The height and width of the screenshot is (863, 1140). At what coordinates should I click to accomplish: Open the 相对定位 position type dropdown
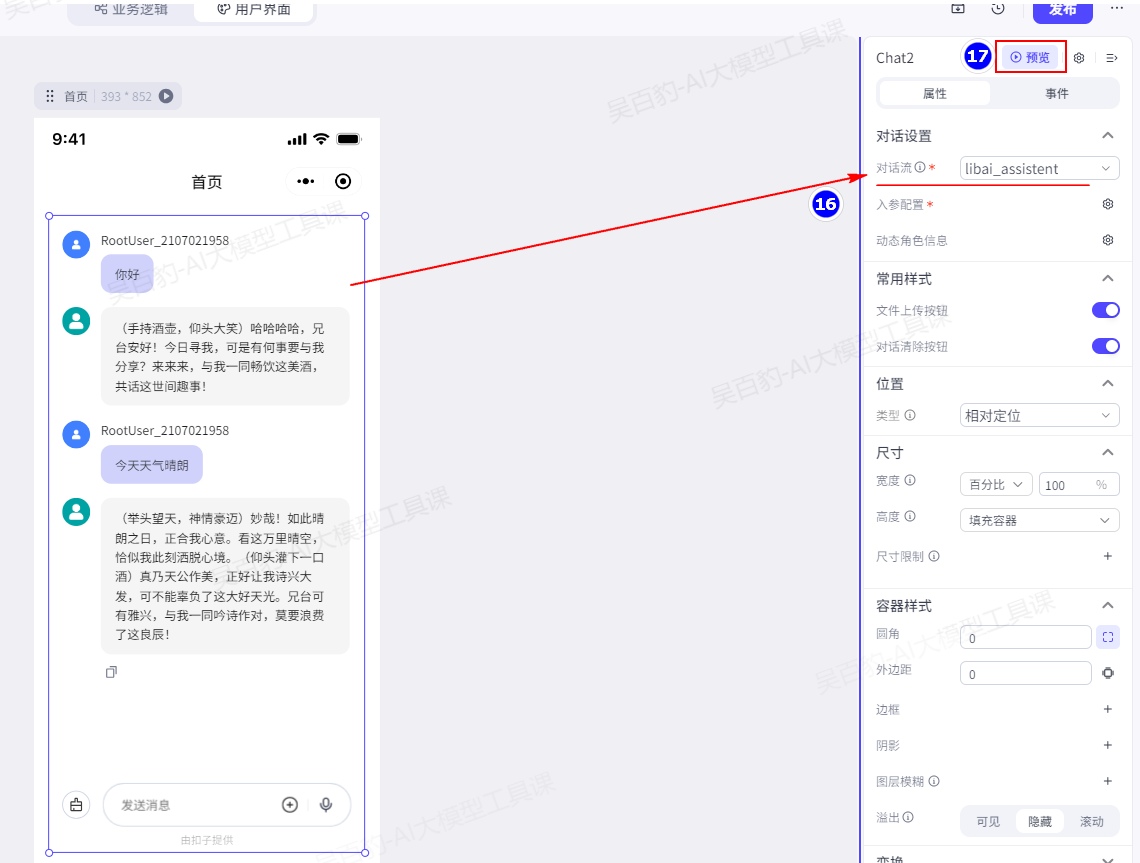1039,415
